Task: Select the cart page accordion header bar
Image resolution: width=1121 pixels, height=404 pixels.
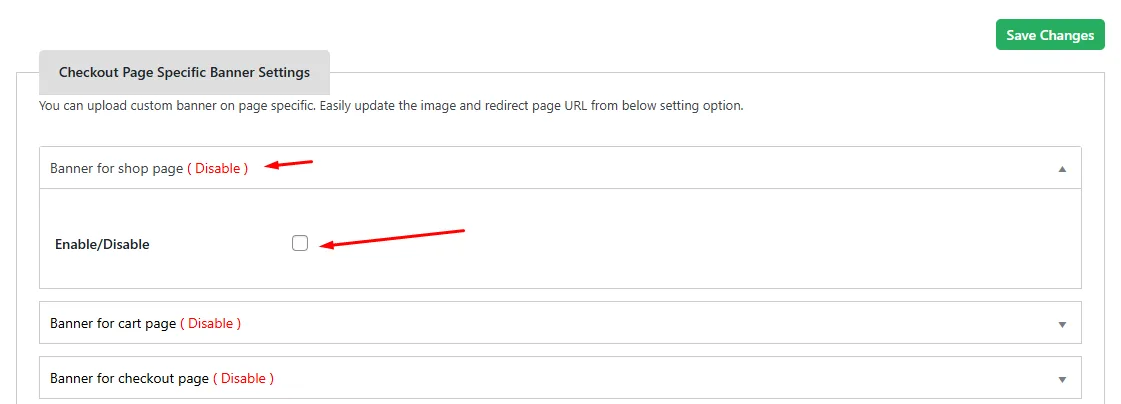Action: [560, 322]
